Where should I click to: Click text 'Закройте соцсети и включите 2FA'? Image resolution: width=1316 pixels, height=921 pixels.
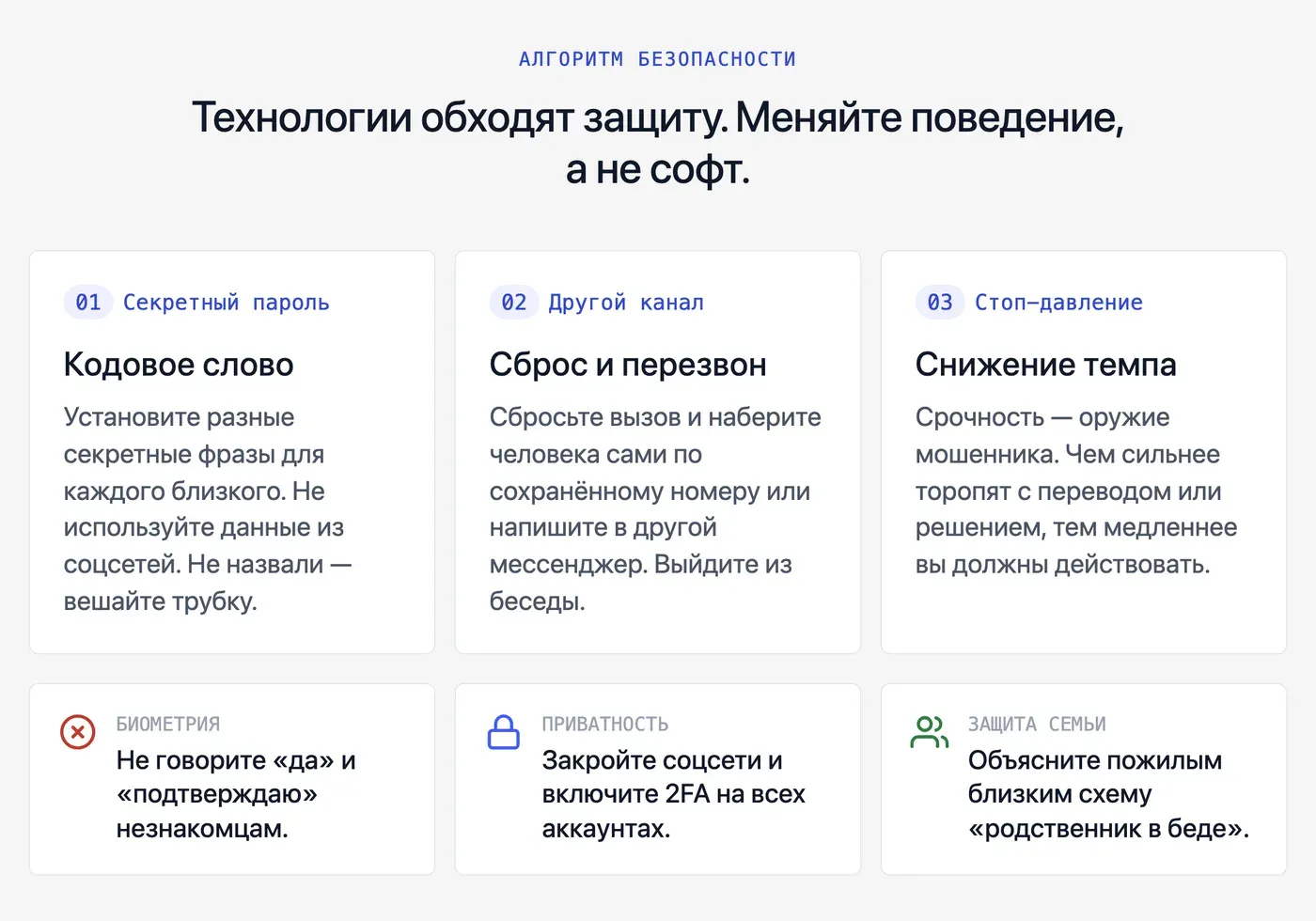674,794
